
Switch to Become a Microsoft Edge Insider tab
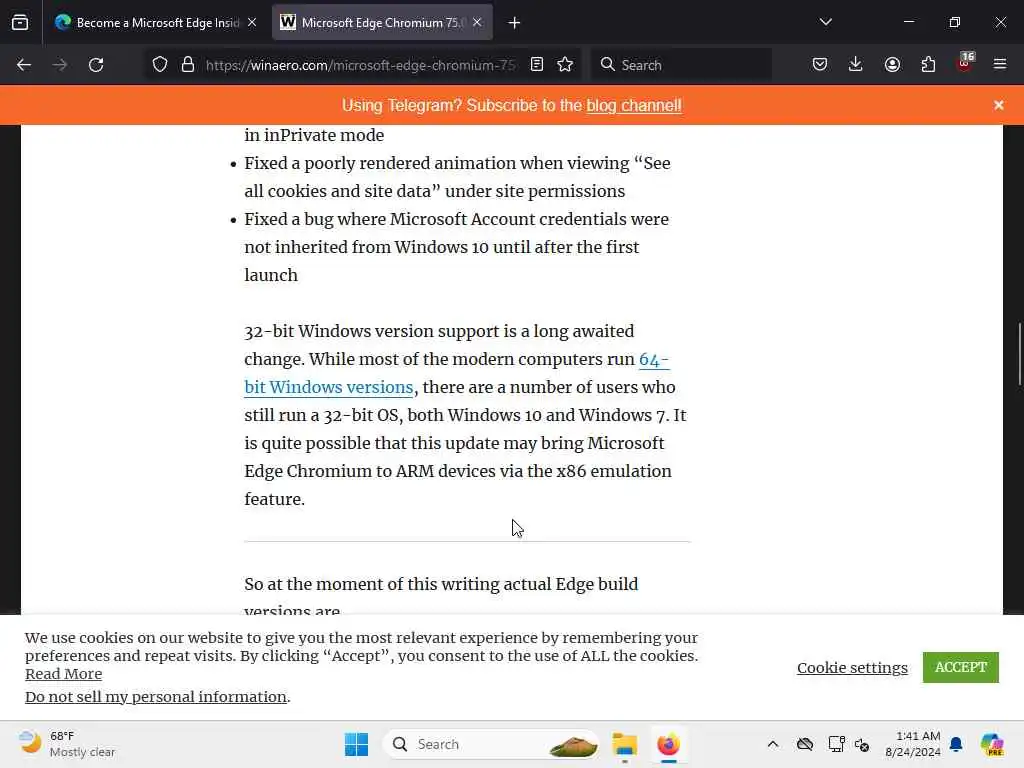pos(155,22)
